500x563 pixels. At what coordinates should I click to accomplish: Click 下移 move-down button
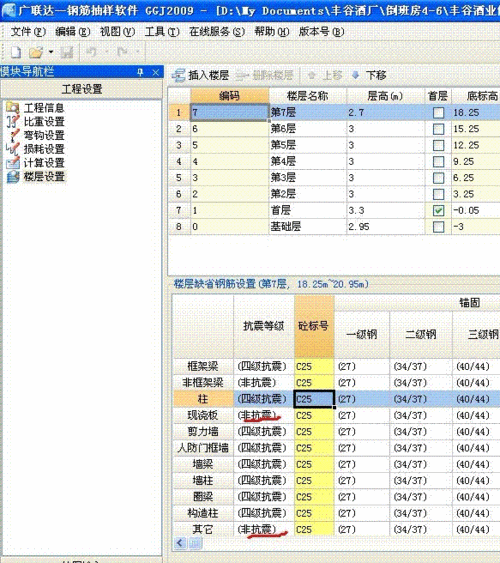point(369,75)
